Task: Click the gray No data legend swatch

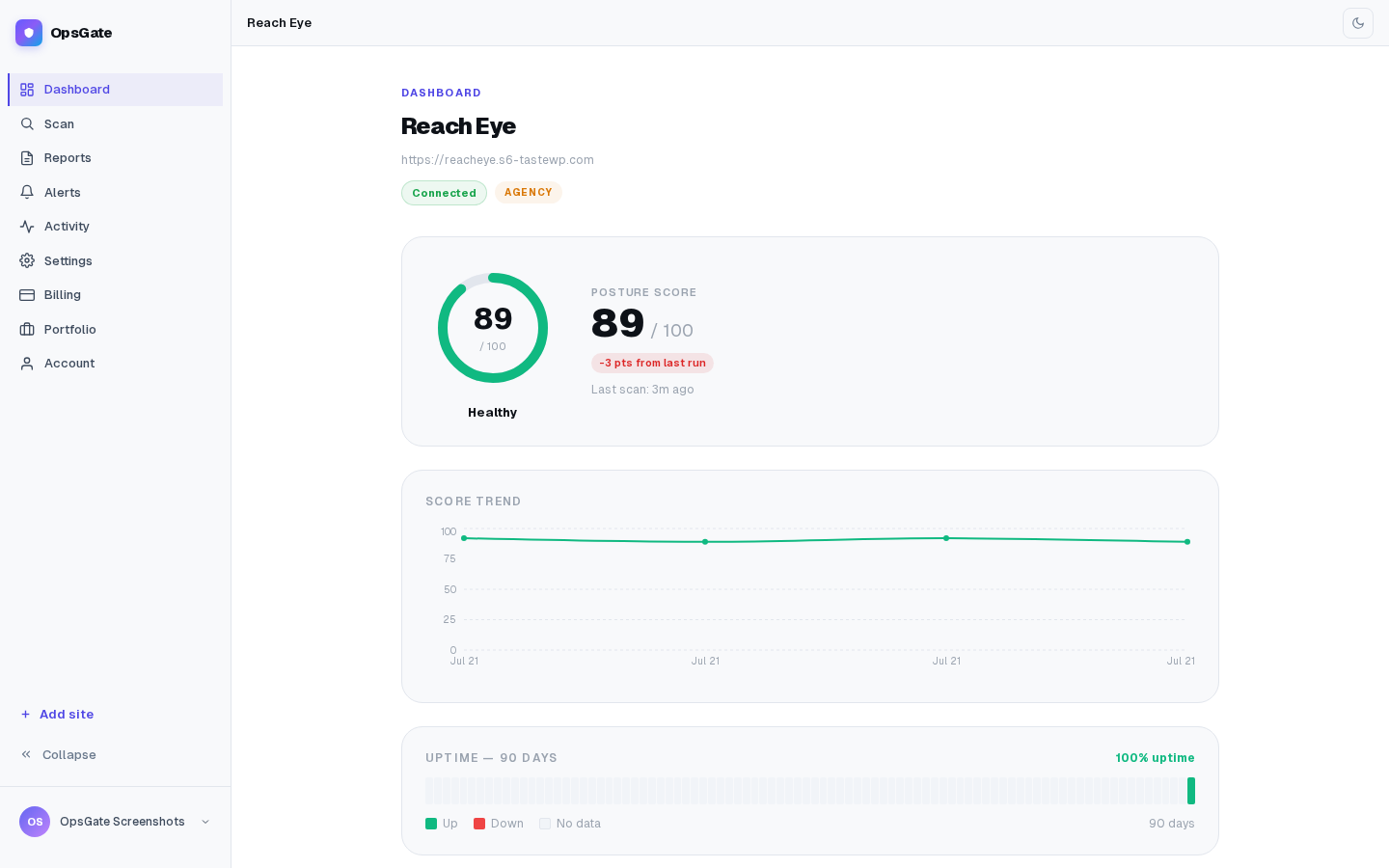Action: [545, 824]
